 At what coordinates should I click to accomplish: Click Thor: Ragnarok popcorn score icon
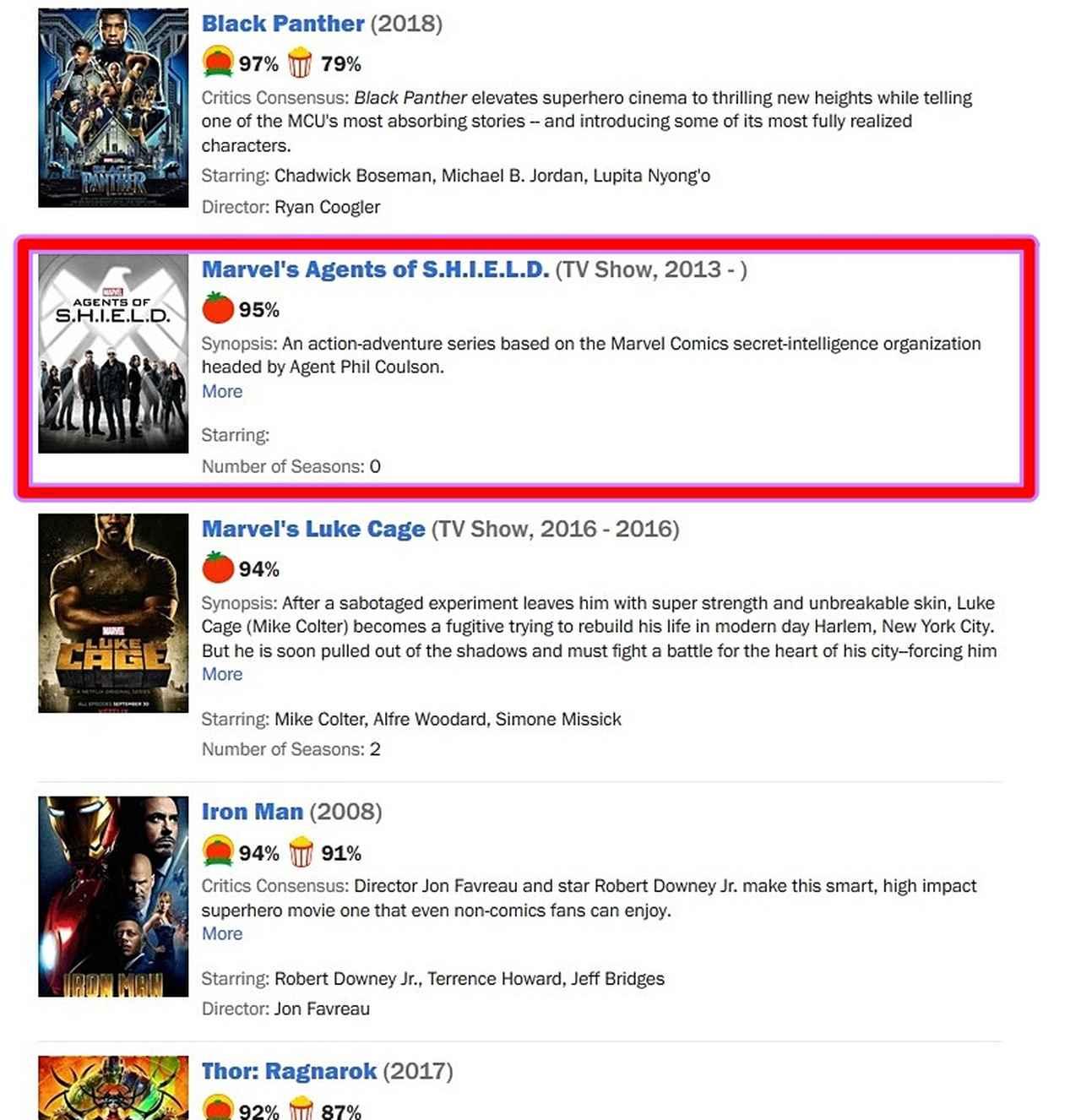click(301, 1108)
